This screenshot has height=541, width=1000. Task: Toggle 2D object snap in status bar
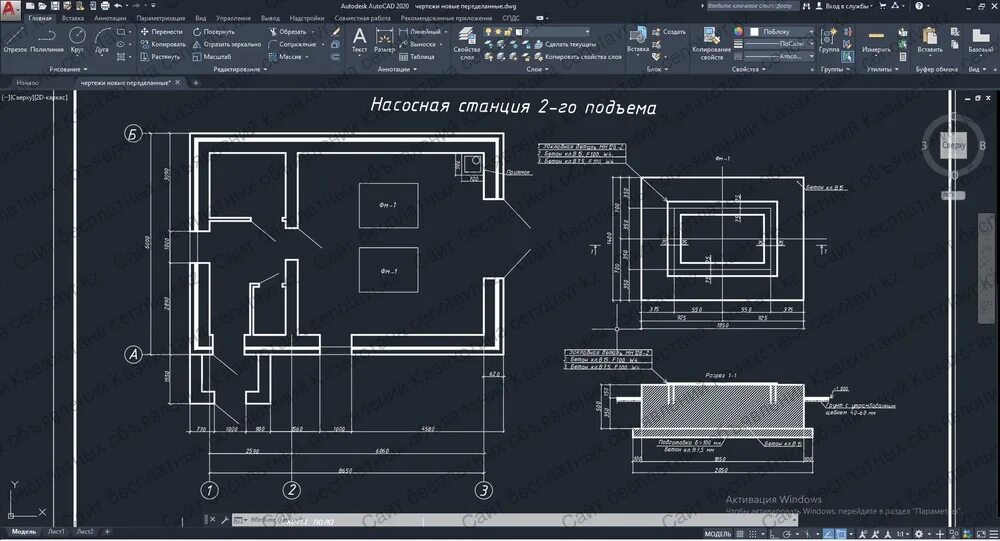tap(841, 534)
